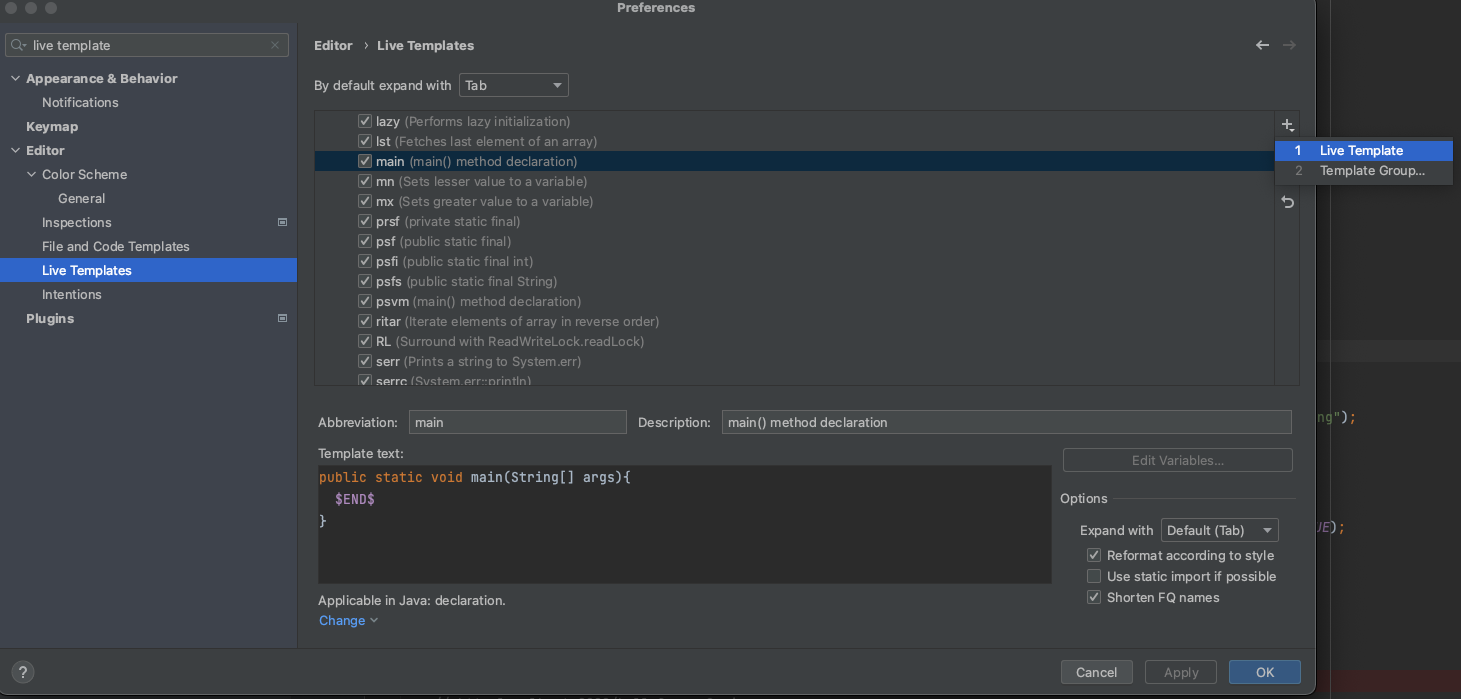Disable Shorten FQ names
Screen dimensions: 1461x699
click(1094, 597)
